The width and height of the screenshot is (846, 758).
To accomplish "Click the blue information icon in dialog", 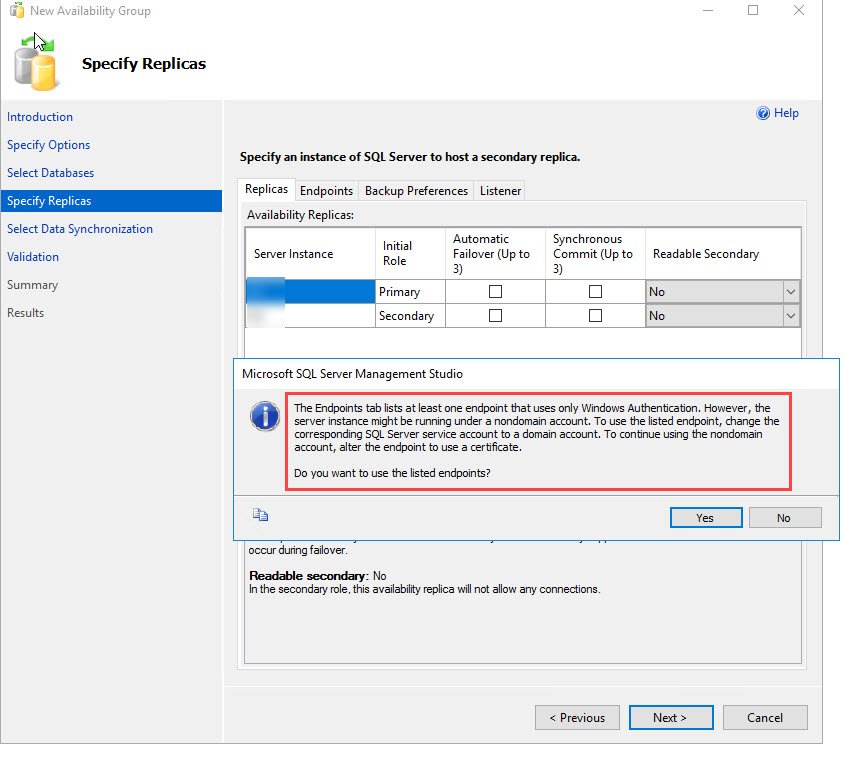I will coord(265,416).
